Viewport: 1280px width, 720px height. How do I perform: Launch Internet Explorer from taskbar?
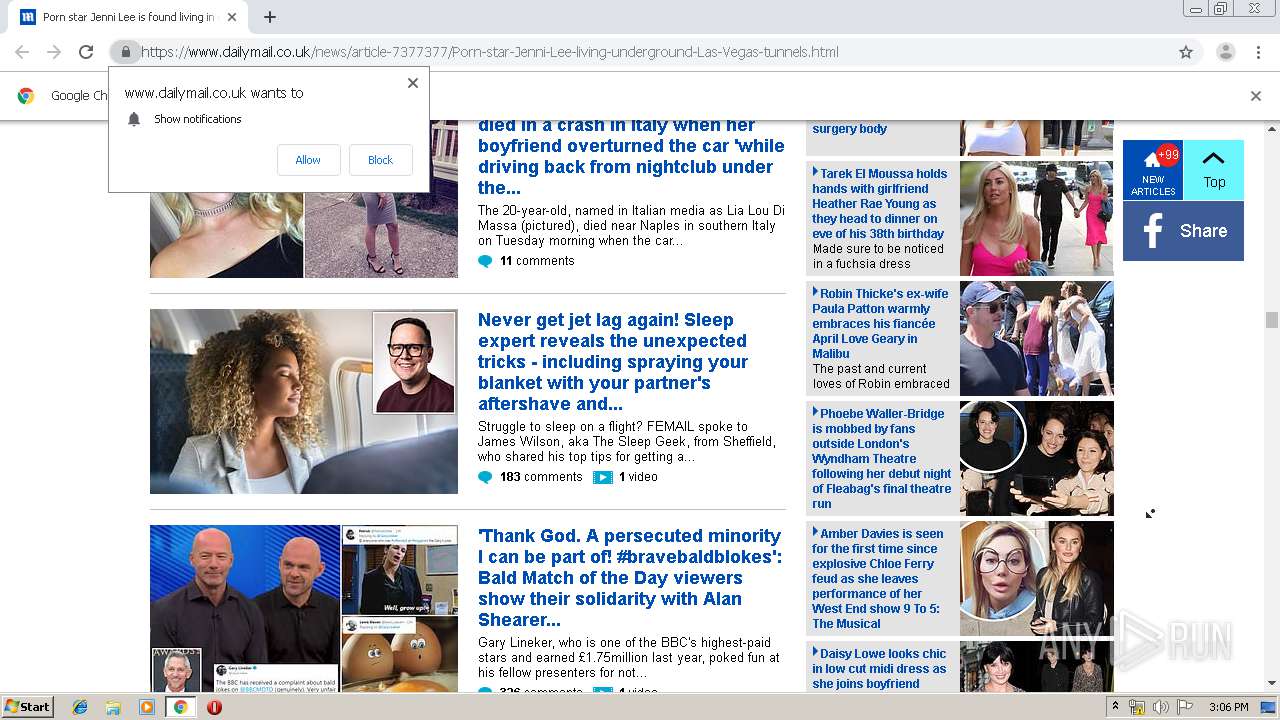click(x=80, y=707)
